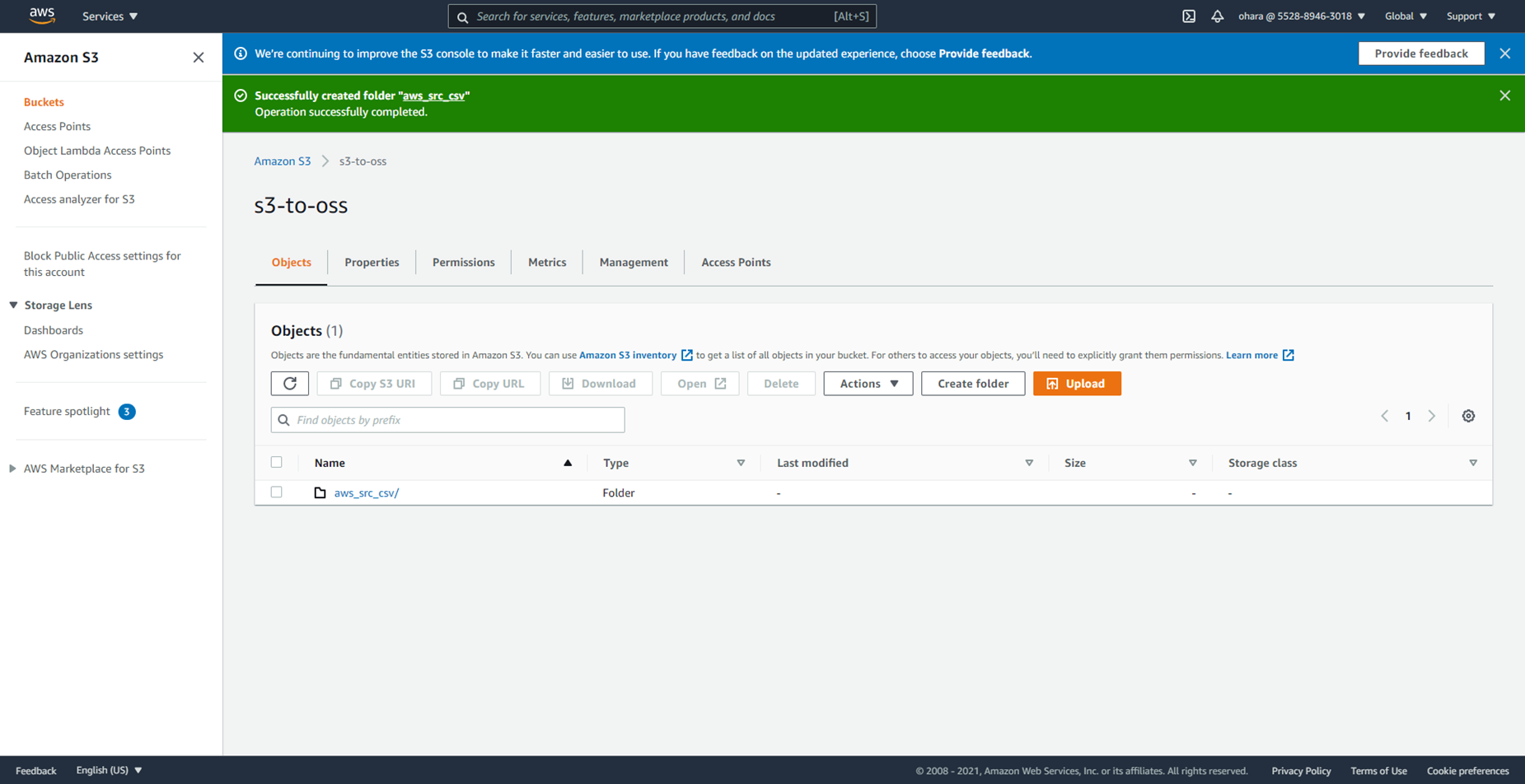
Task: Focus the Find objects by prefix field
Action: (447, 420)
